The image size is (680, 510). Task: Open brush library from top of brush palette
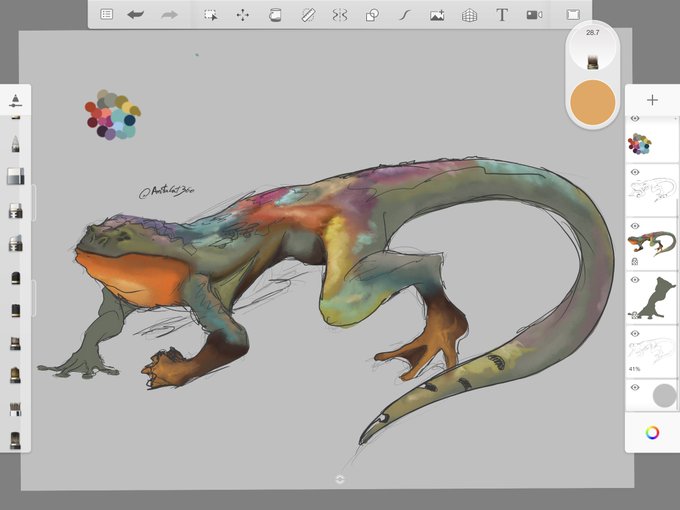(x=16, y=100)
